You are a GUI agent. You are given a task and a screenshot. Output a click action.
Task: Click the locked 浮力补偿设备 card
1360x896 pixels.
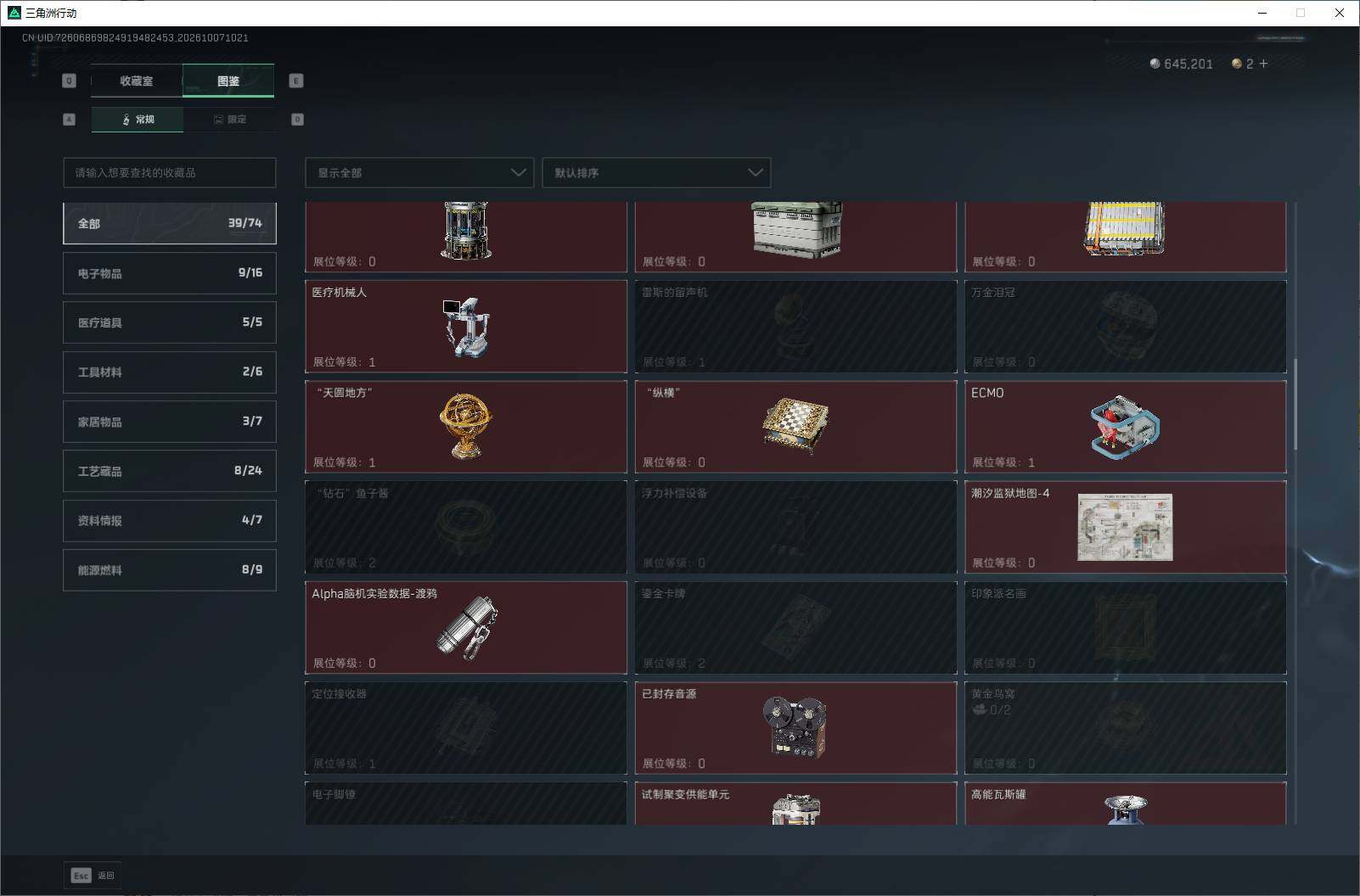tap(795, 527)
